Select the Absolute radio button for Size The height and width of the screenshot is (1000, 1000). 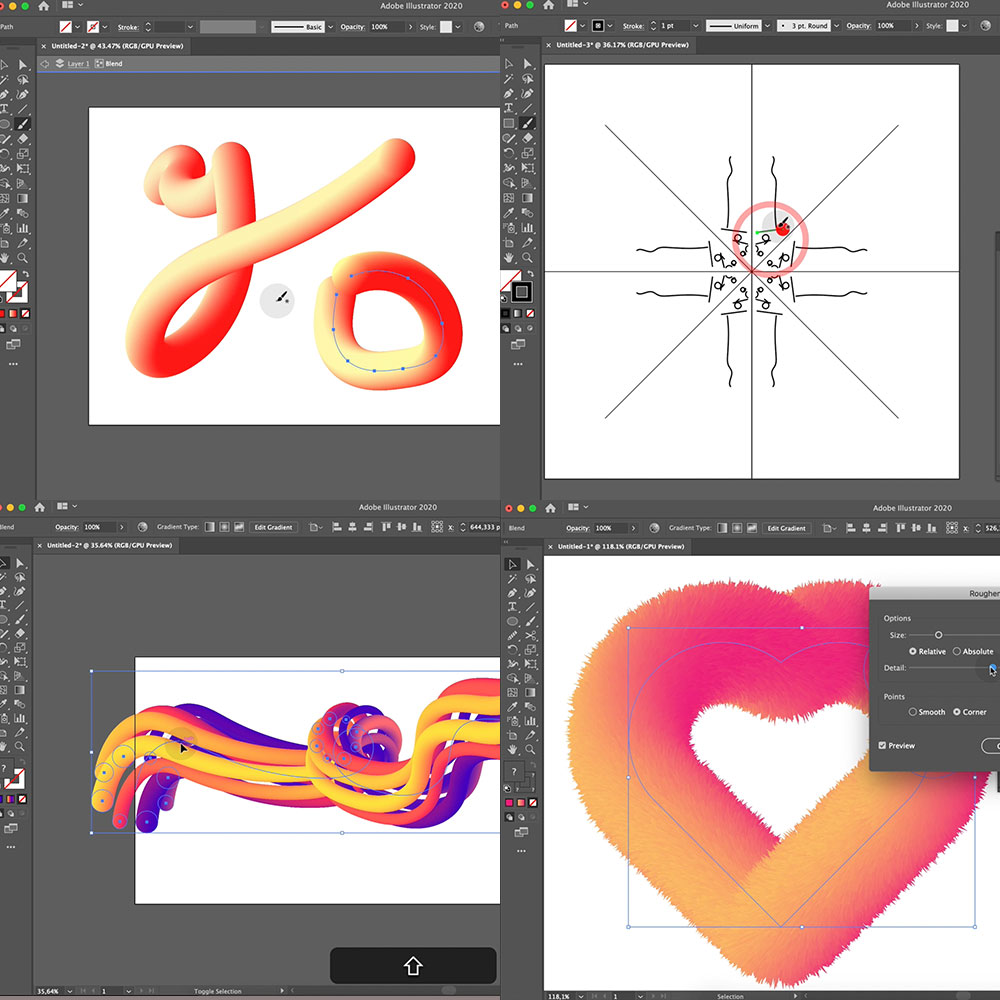click(957, 651)
